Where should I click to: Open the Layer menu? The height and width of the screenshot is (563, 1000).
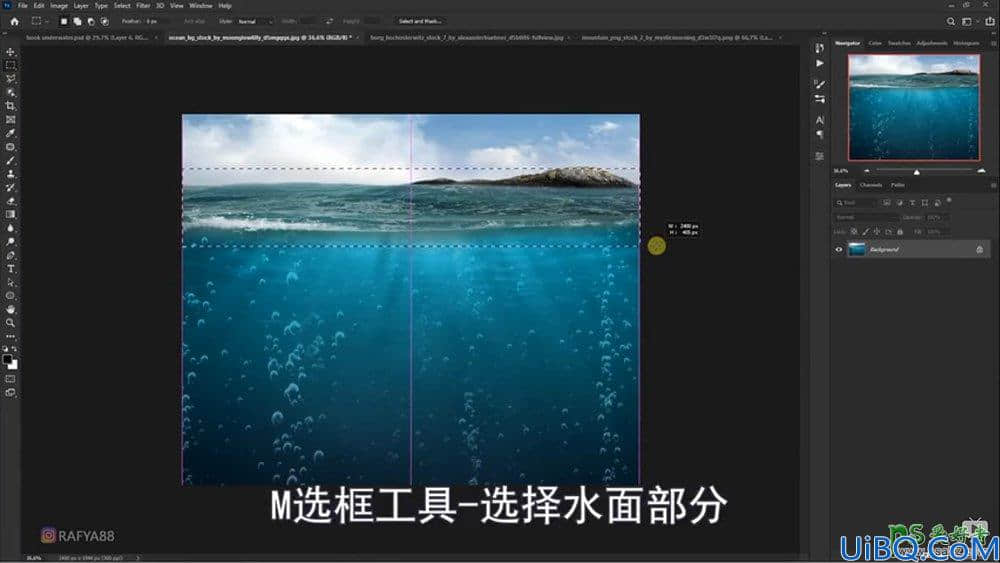(81, 6)
